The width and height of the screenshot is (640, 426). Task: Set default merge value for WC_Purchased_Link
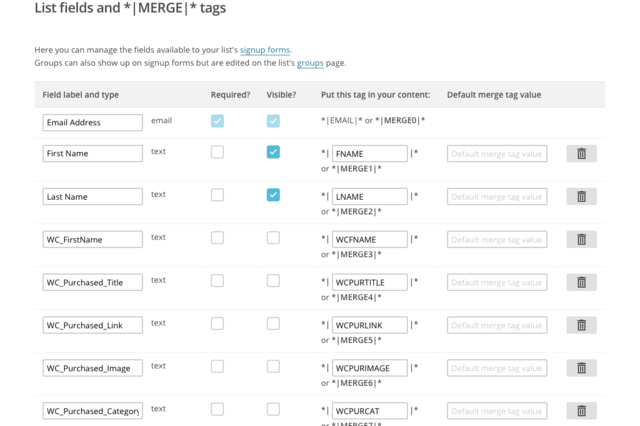coord(497,325)
